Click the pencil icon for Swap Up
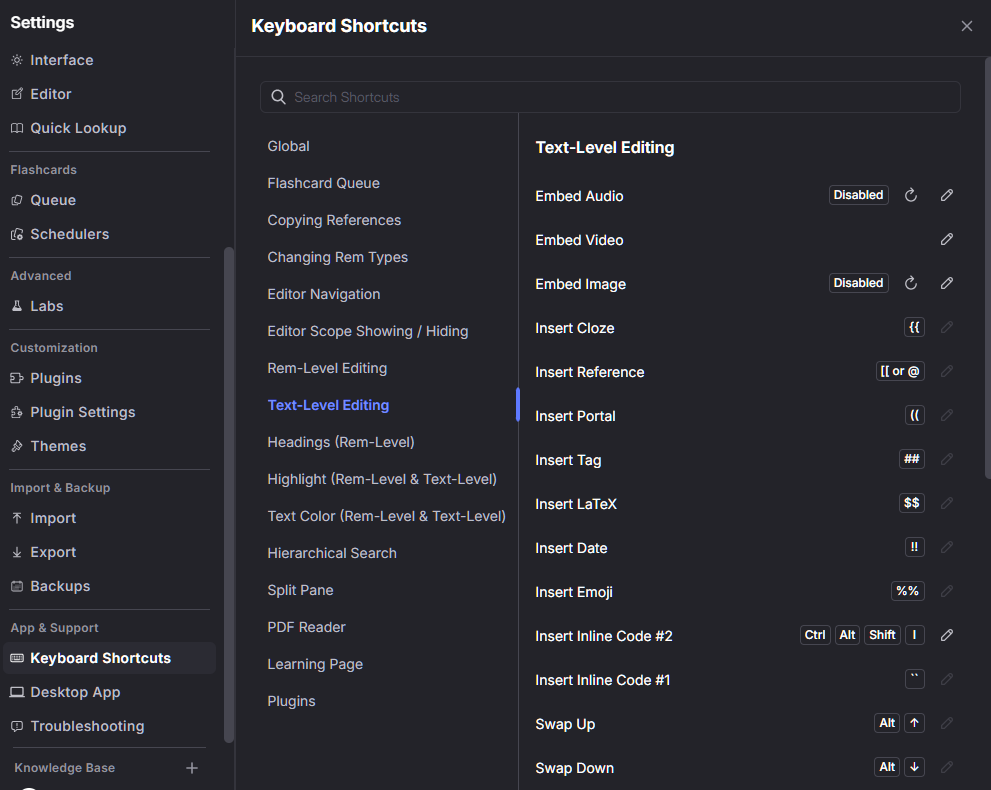991x790 pixels. coord(946,723)
